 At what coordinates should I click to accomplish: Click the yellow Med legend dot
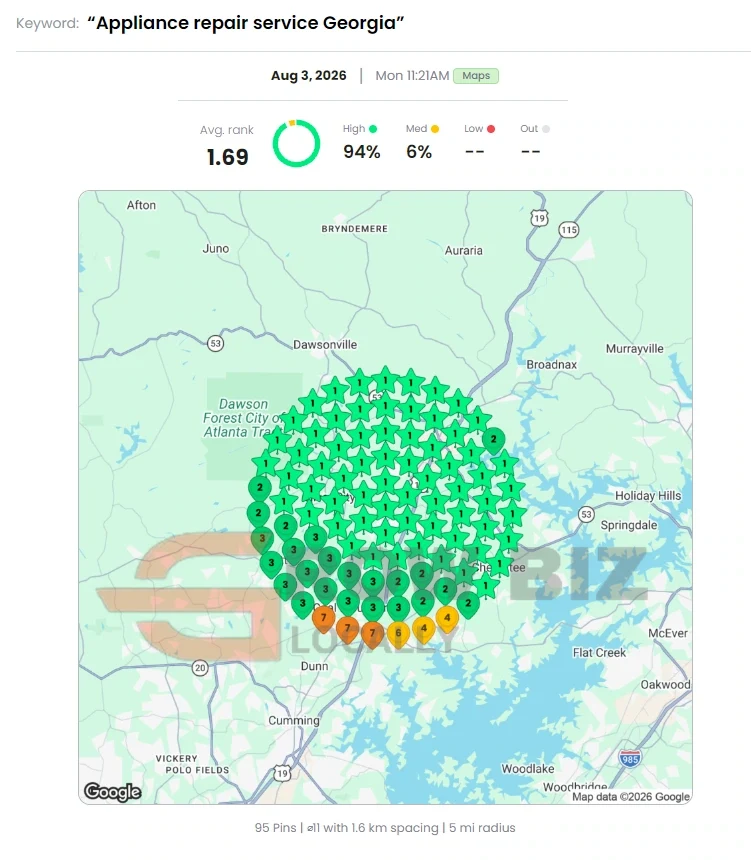tap(435, 129)
